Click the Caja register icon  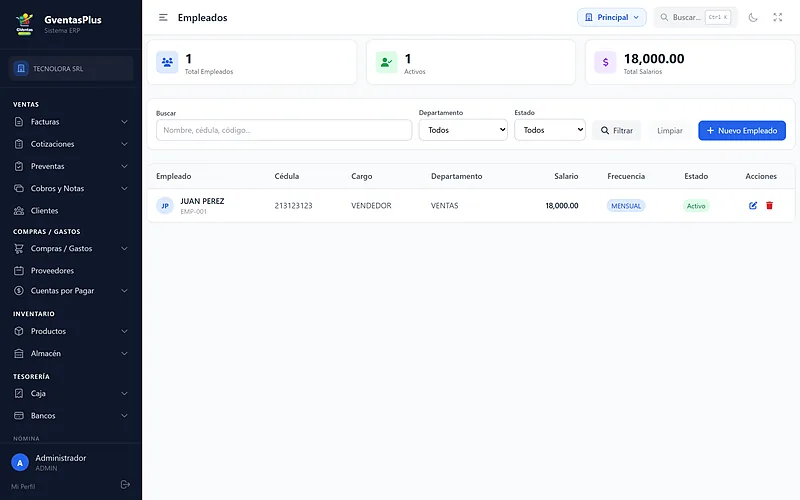tap(19, 393)
